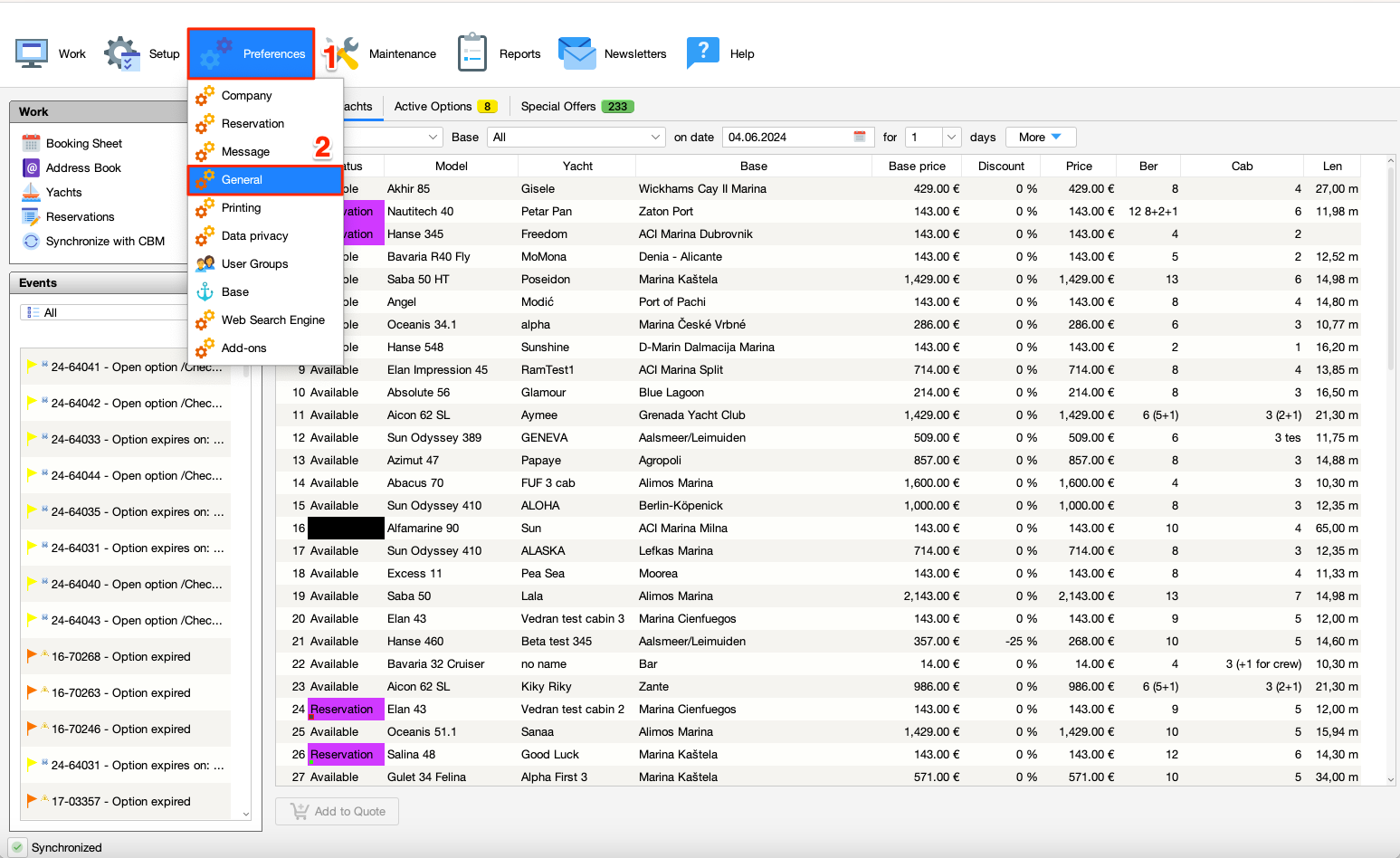
Task: Click the Grenada Yacht Club base cell
Action: pos(753,415)
